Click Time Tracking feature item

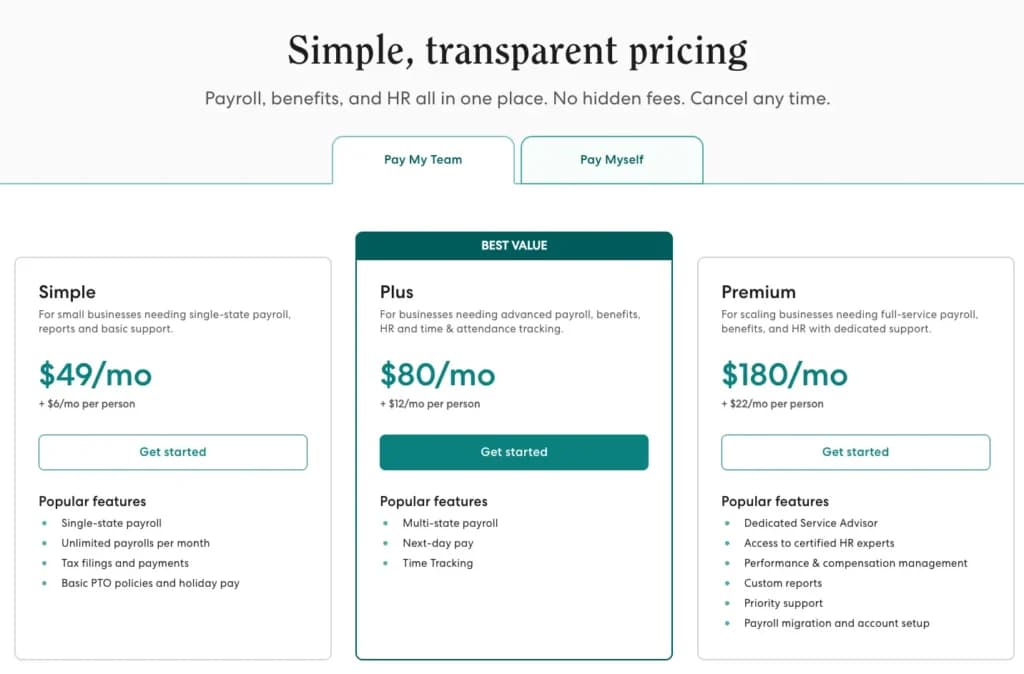(438, 563)
